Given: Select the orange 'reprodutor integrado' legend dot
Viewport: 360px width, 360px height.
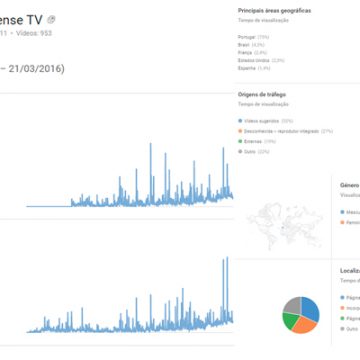Looking at the screenshot, I should [240, 131].
